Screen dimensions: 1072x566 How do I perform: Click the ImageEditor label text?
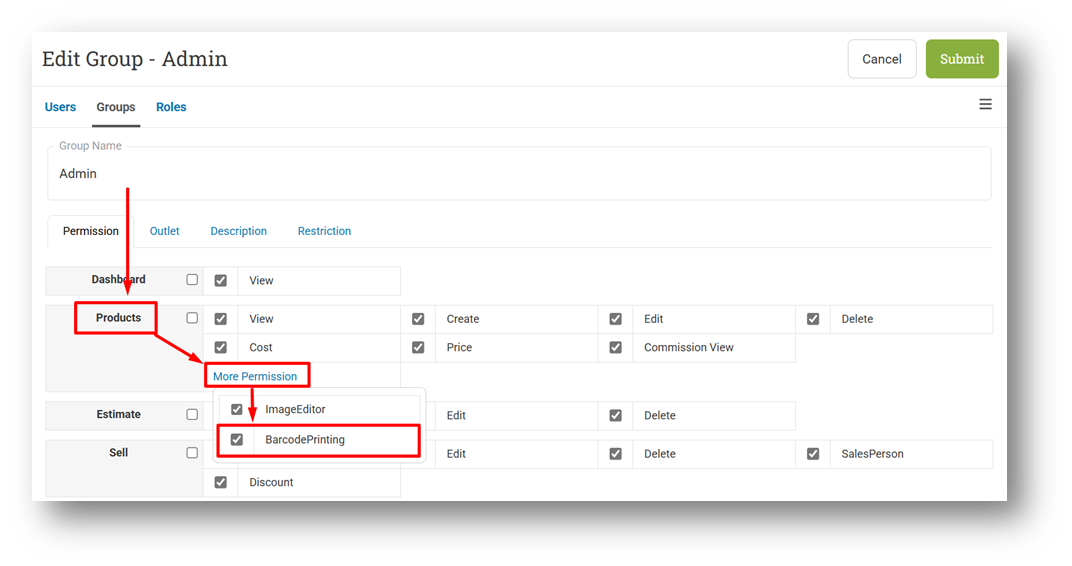click(295, 409)
